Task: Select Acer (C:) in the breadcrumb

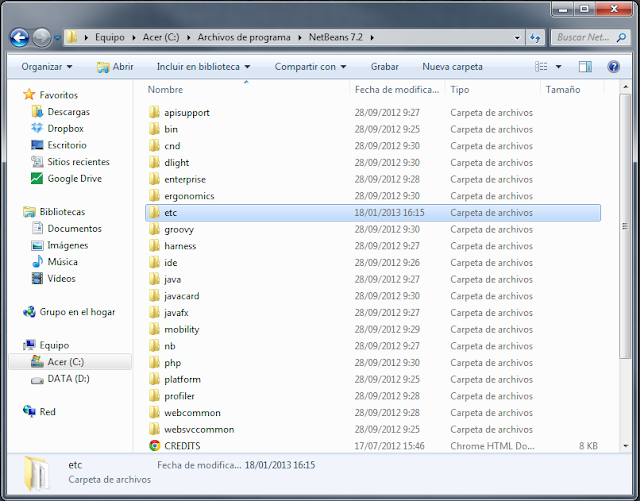Action: [x=161, y=38]
